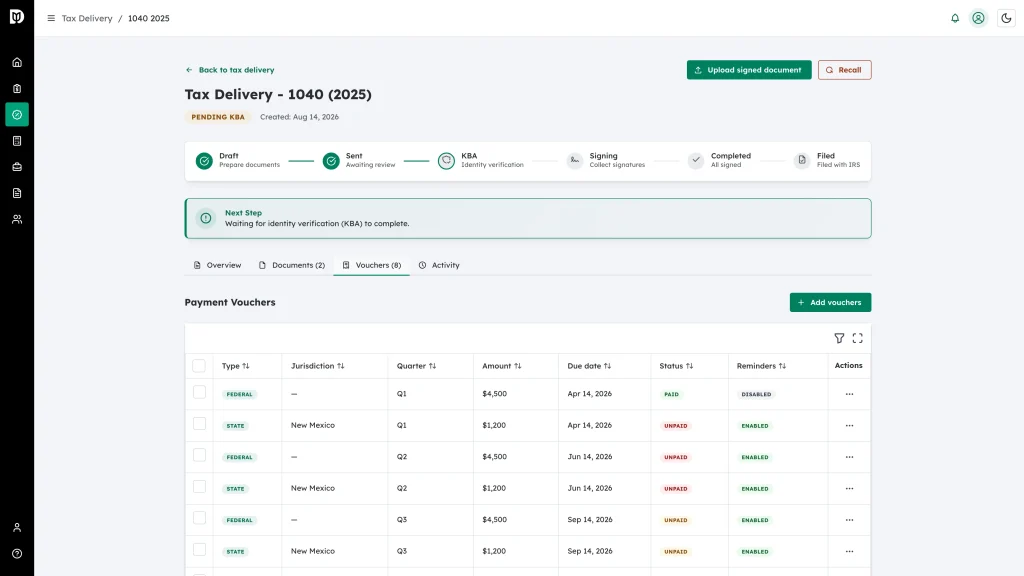The image size is (1024, 576).
Task: Open the account avatar icon
Action: point(978,18)
